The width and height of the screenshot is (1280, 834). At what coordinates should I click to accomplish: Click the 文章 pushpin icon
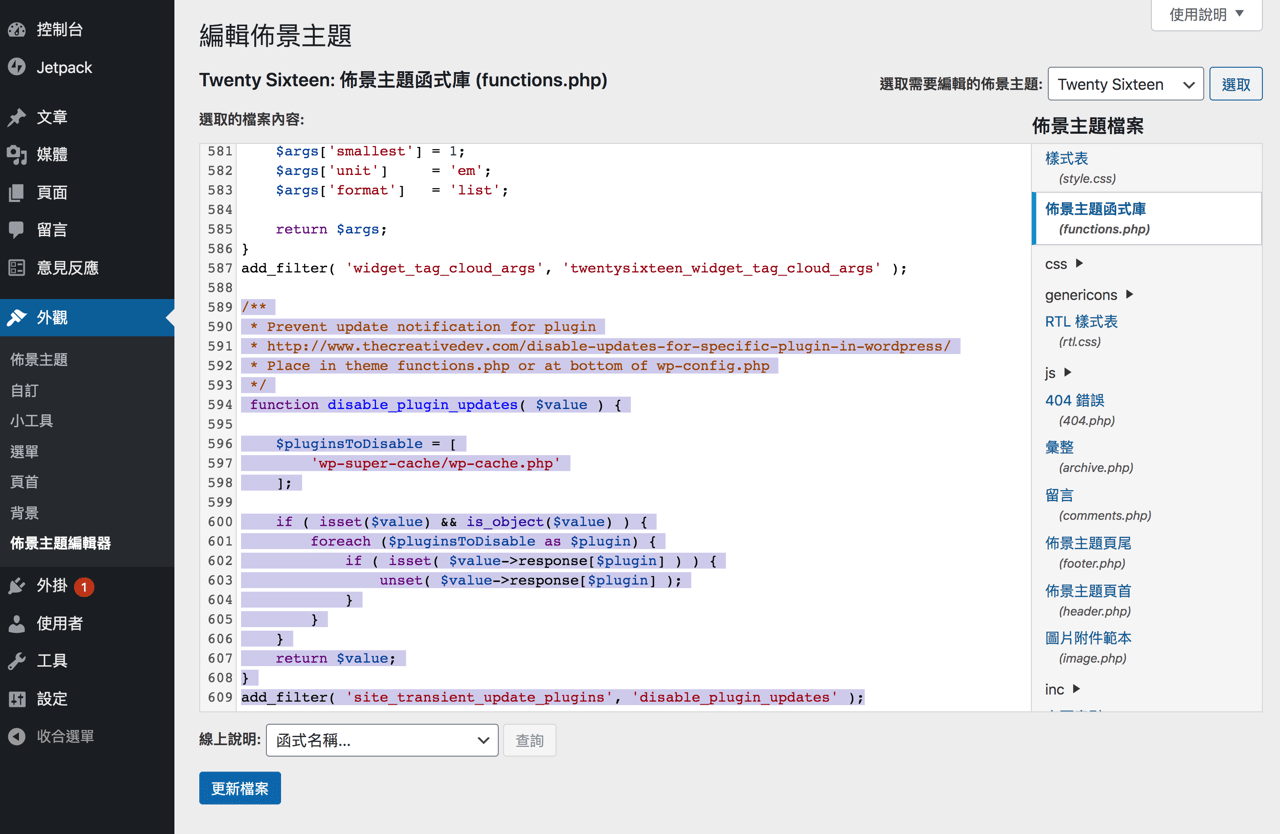pyautogui.click(x=17, y=117)
